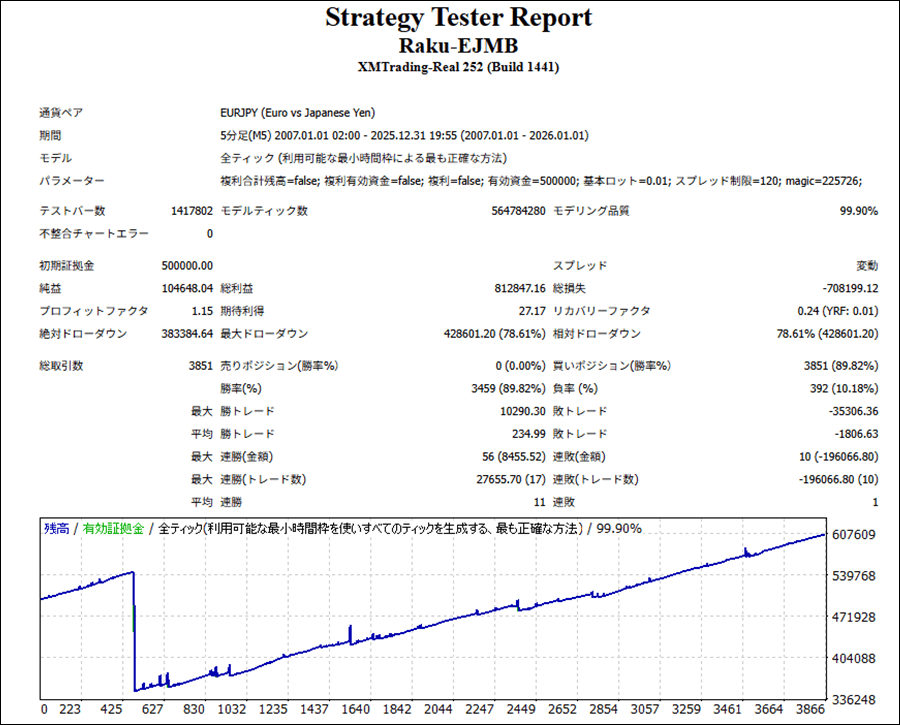Image resolution: width=900 pixels, height=725 pixels.
Task: Click the 812847.16 gross profit value
Action: [x=520, y=288]
